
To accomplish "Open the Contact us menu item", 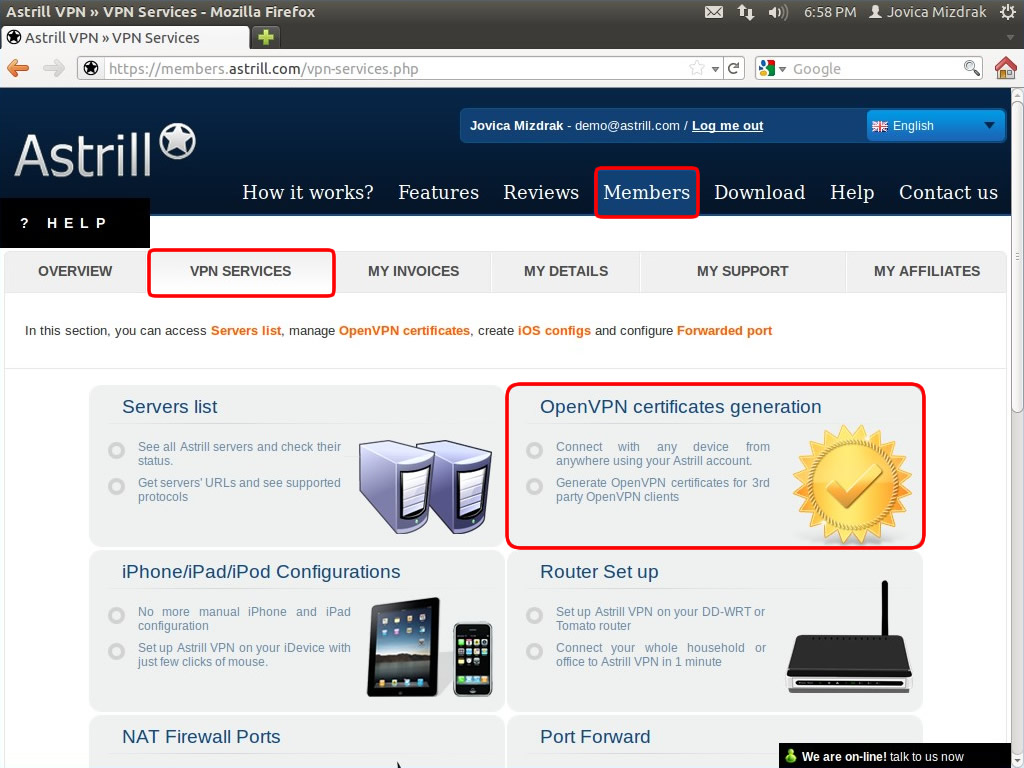I will pos(948,192).
